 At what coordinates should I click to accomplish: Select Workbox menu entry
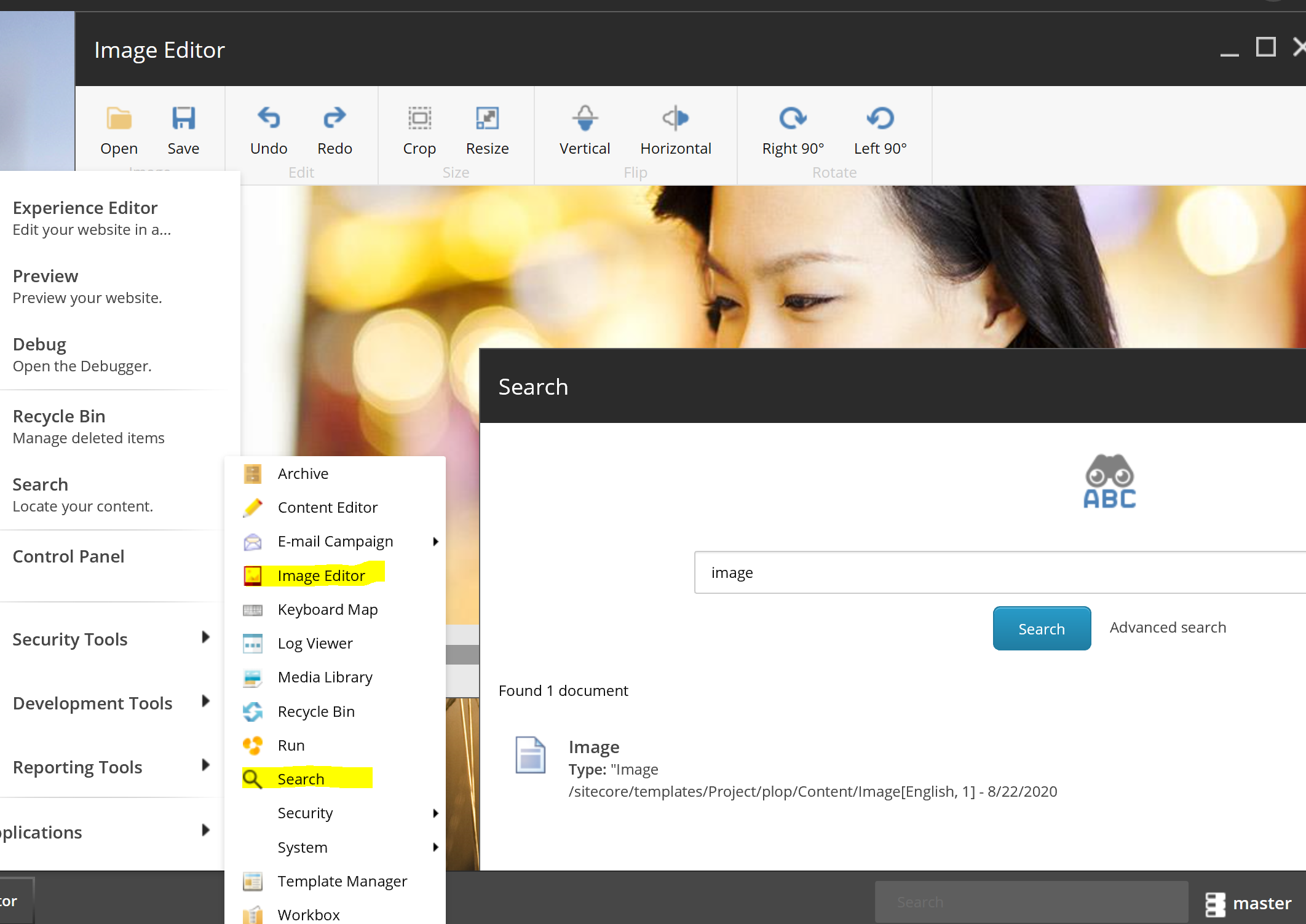[308, 915]
